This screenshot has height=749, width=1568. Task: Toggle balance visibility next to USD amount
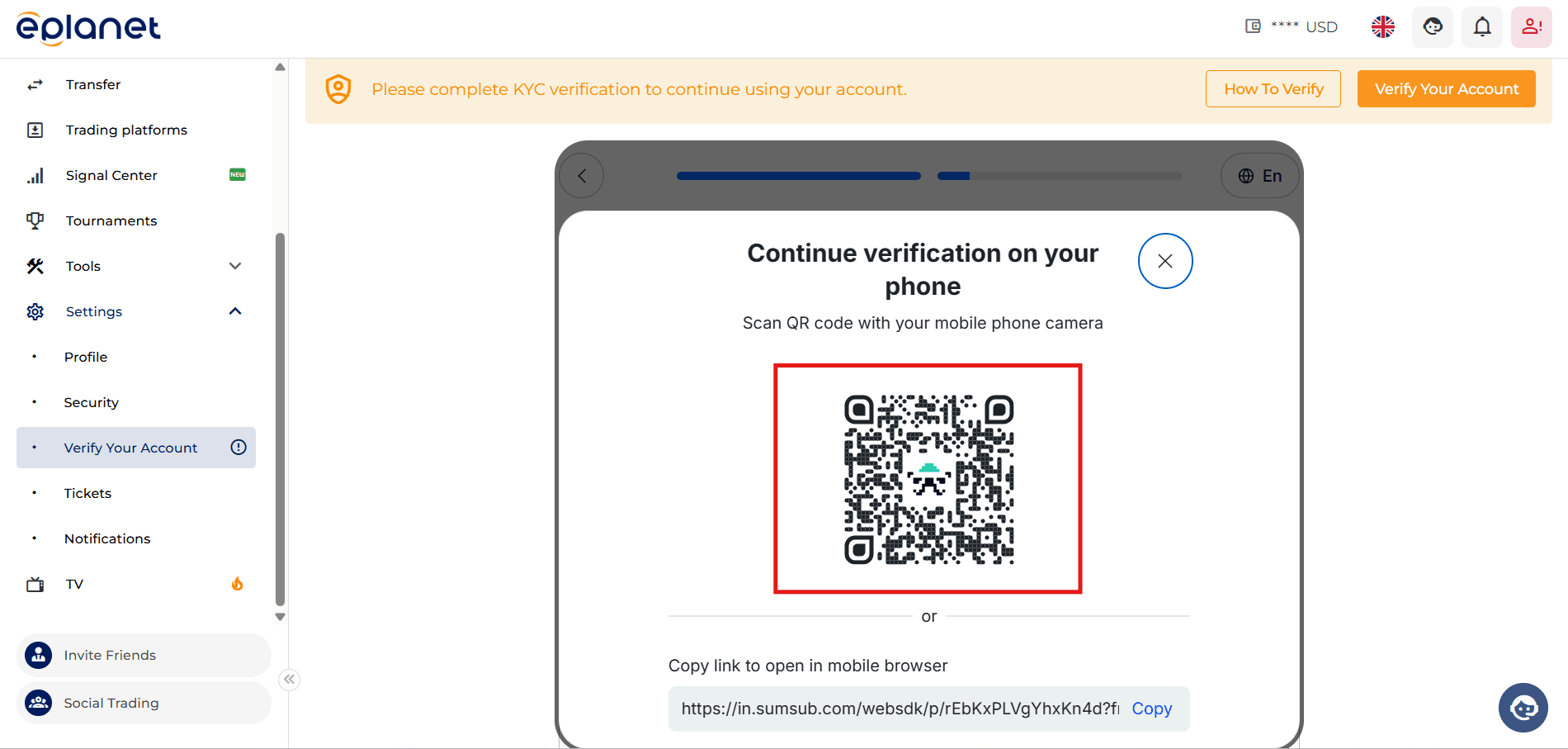[1253, 26]
